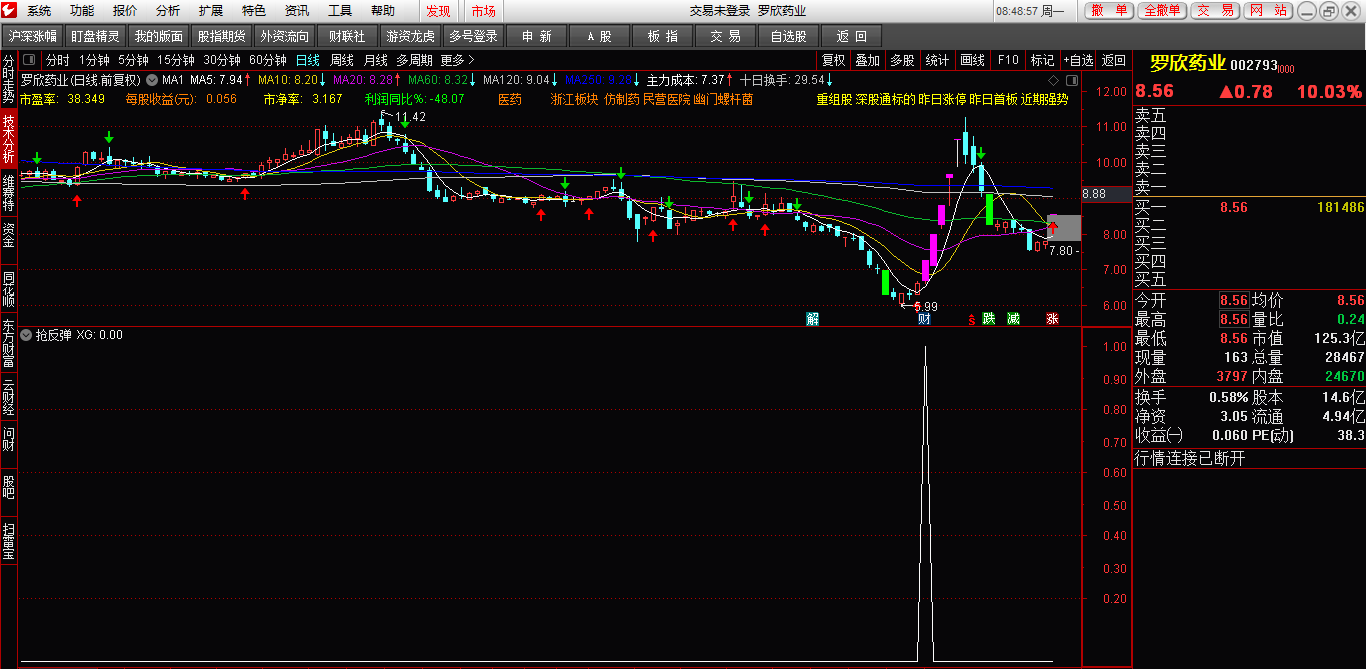Select the 60分钟 period tab
1366x669 pixels.
268,60
